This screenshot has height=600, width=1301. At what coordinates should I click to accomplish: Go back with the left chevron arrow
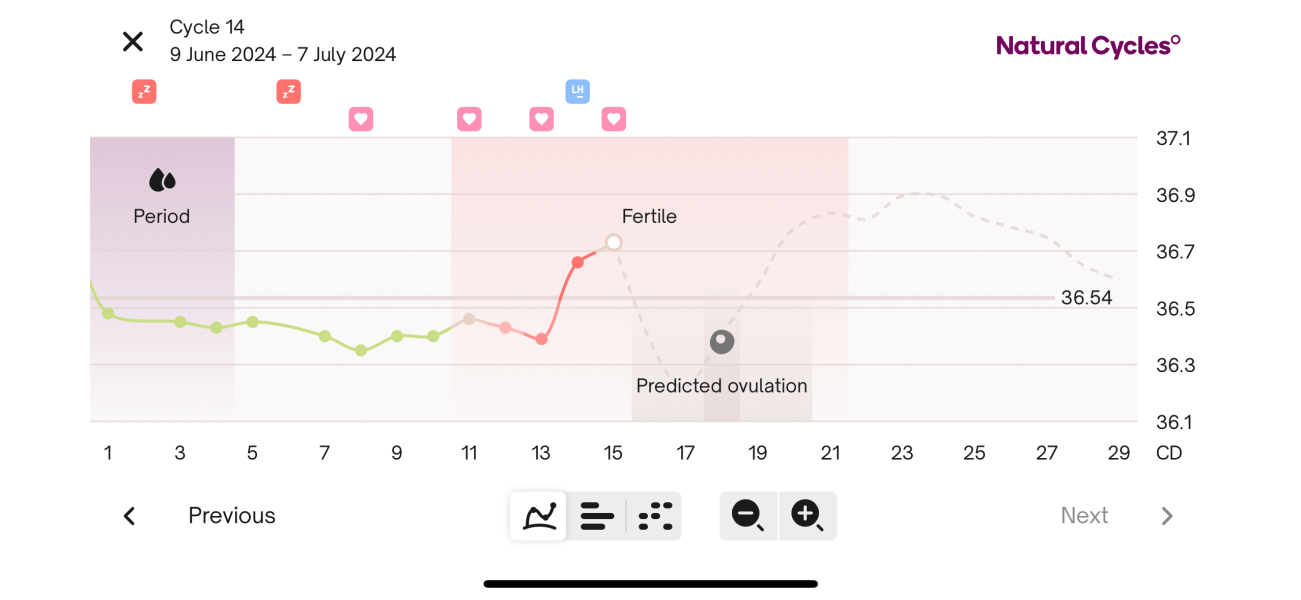[x=129, y=516]
